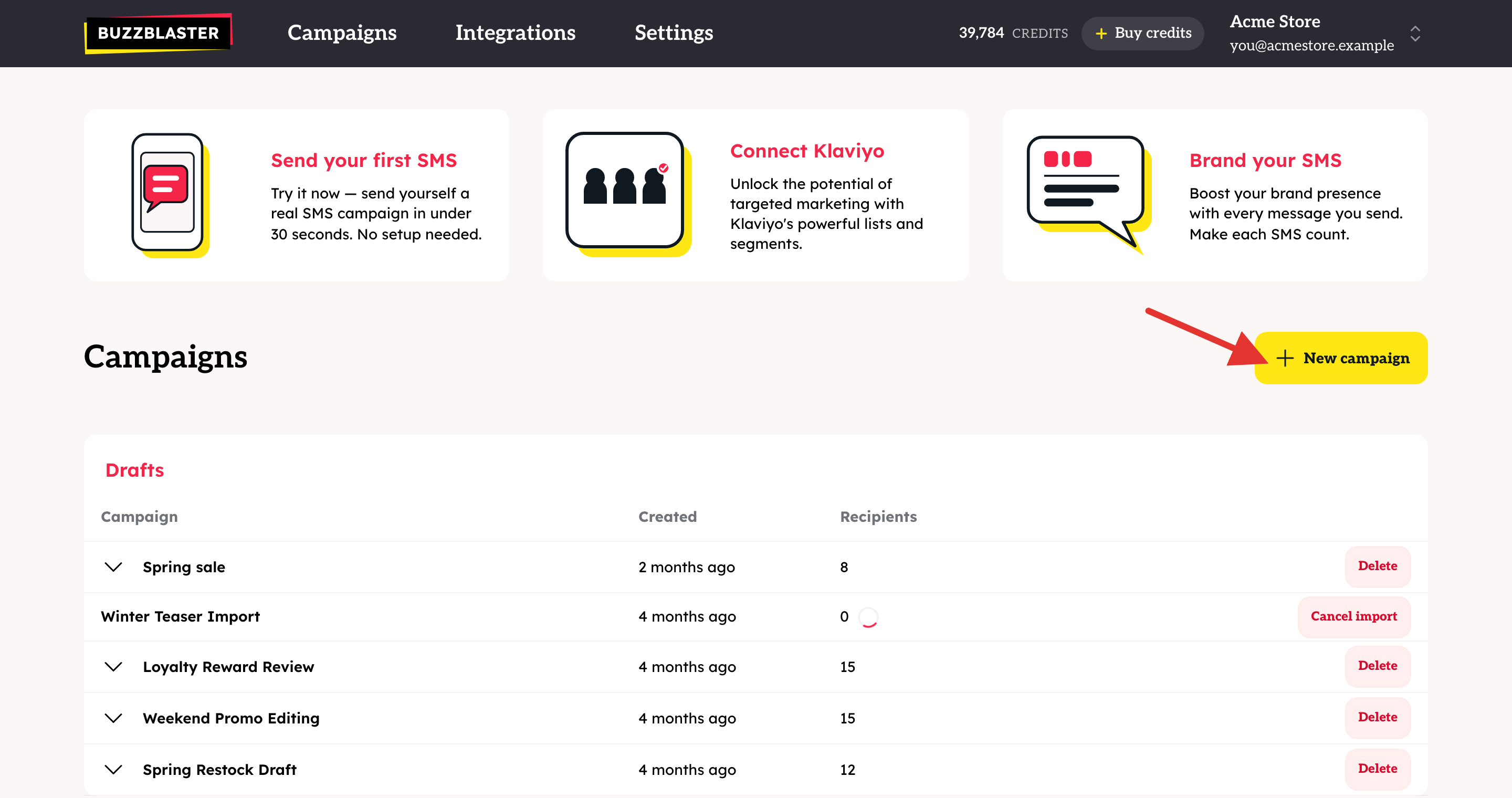Expand the Weekend Promo Editing row
Screen dimensions: 1512x798
pyautogui.click(x=113, y=718)
